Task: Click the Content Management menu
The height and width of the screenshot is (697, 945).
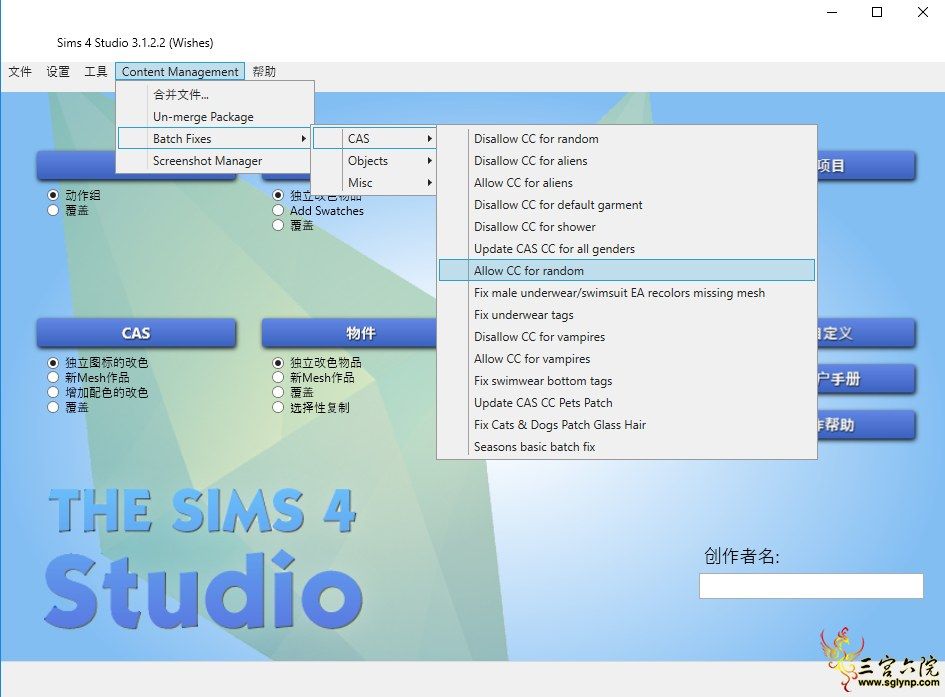Action: (180, 72)
